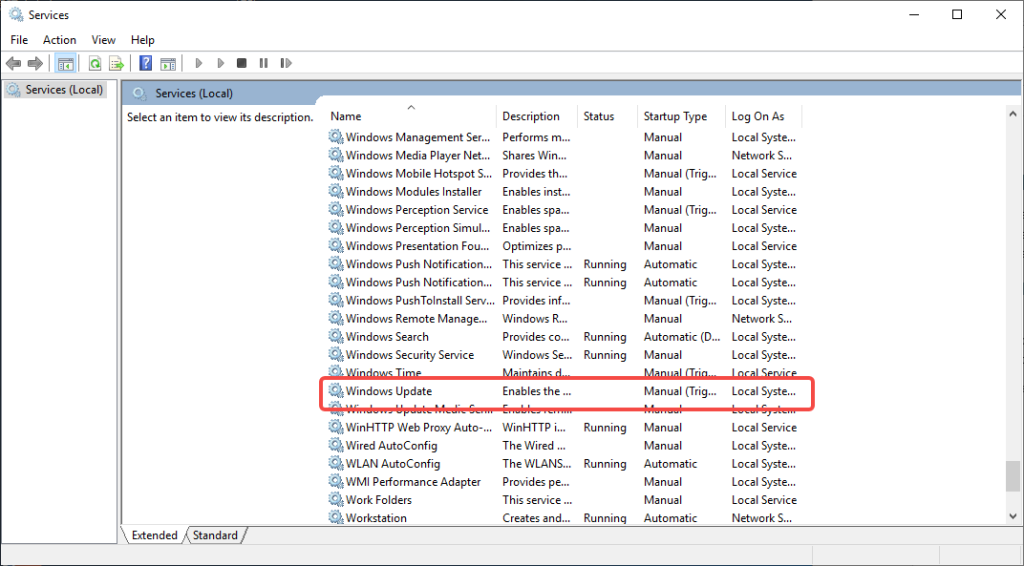Screen dimensions: 1024x566
Task: Click the gear icon beside Workstation
Action: (x=336, y=517)
